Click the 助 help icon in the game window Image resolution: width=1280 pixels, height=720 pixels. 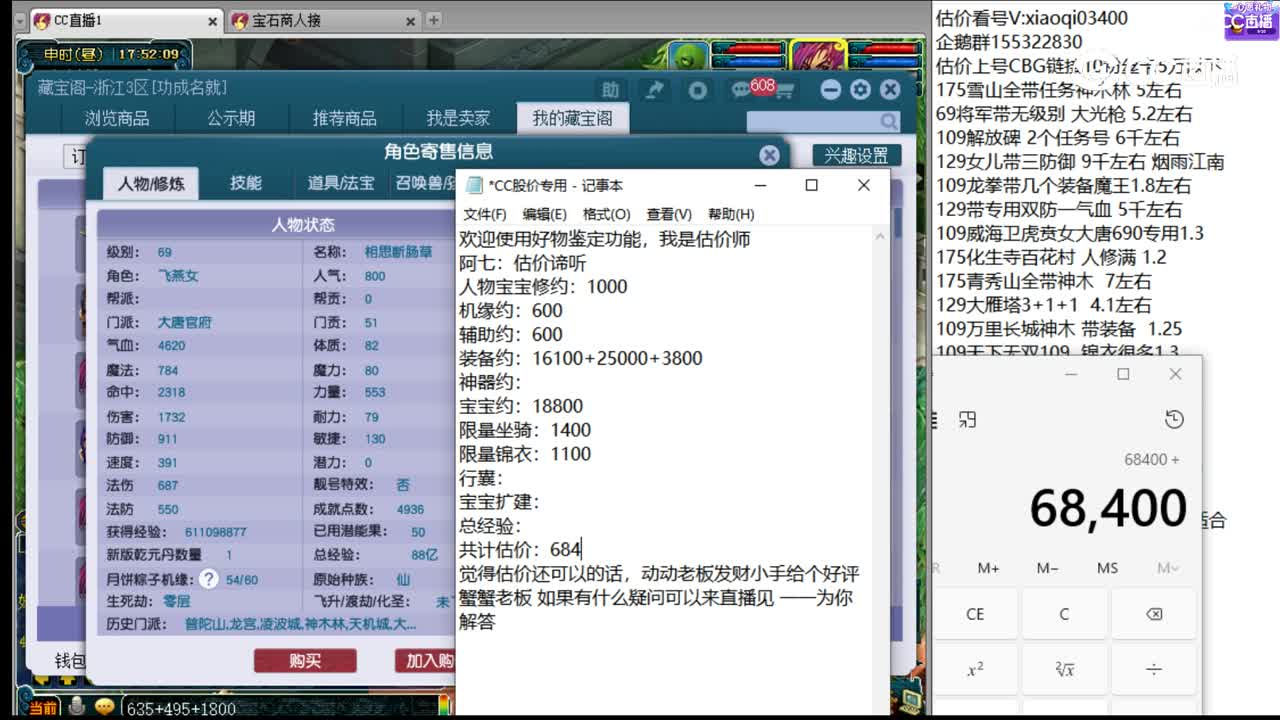(612, 89)
